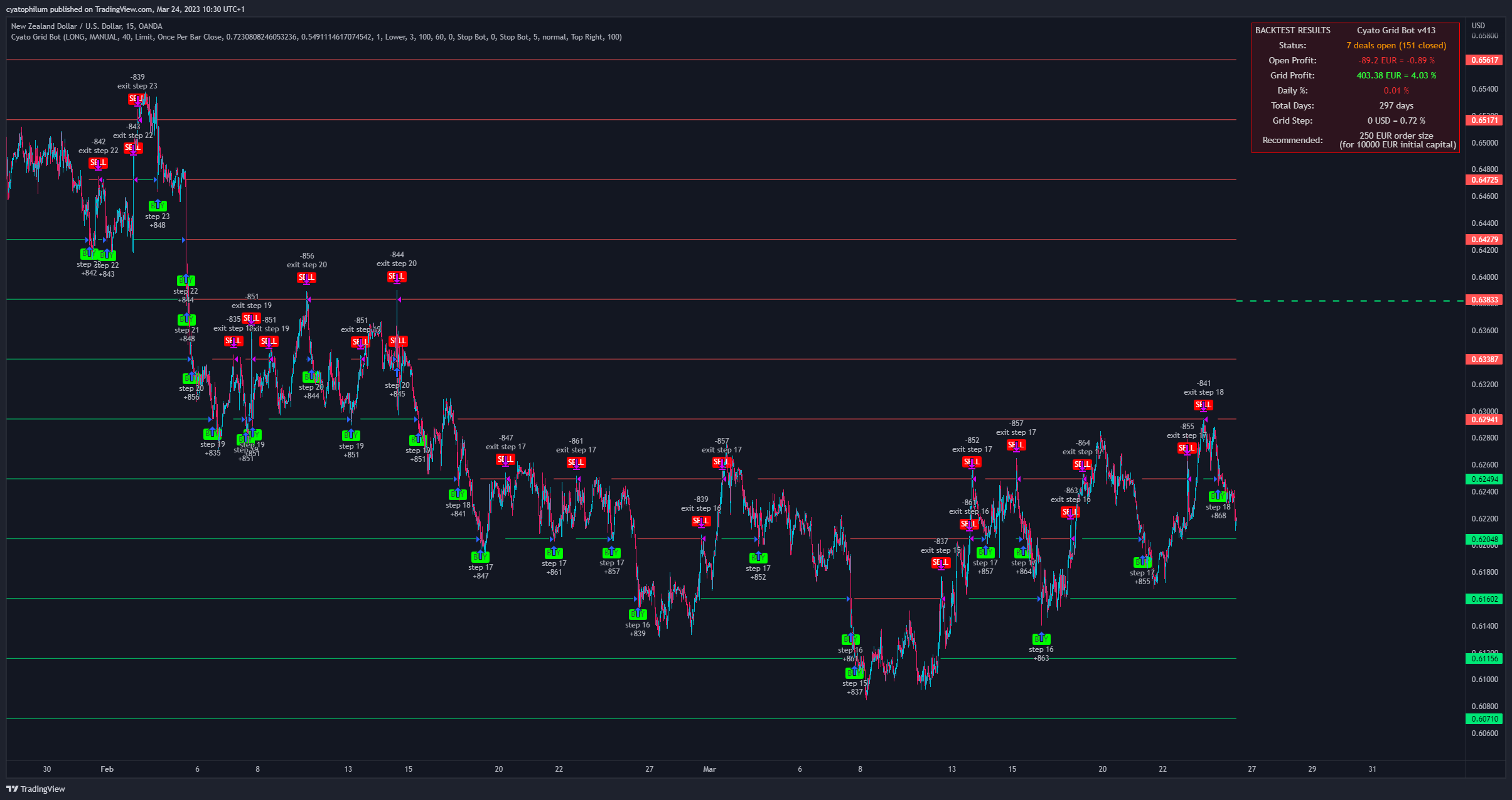Click the red 0.62941 price label
This screenshot has height=800, width=1512.
click(1484, 420)
